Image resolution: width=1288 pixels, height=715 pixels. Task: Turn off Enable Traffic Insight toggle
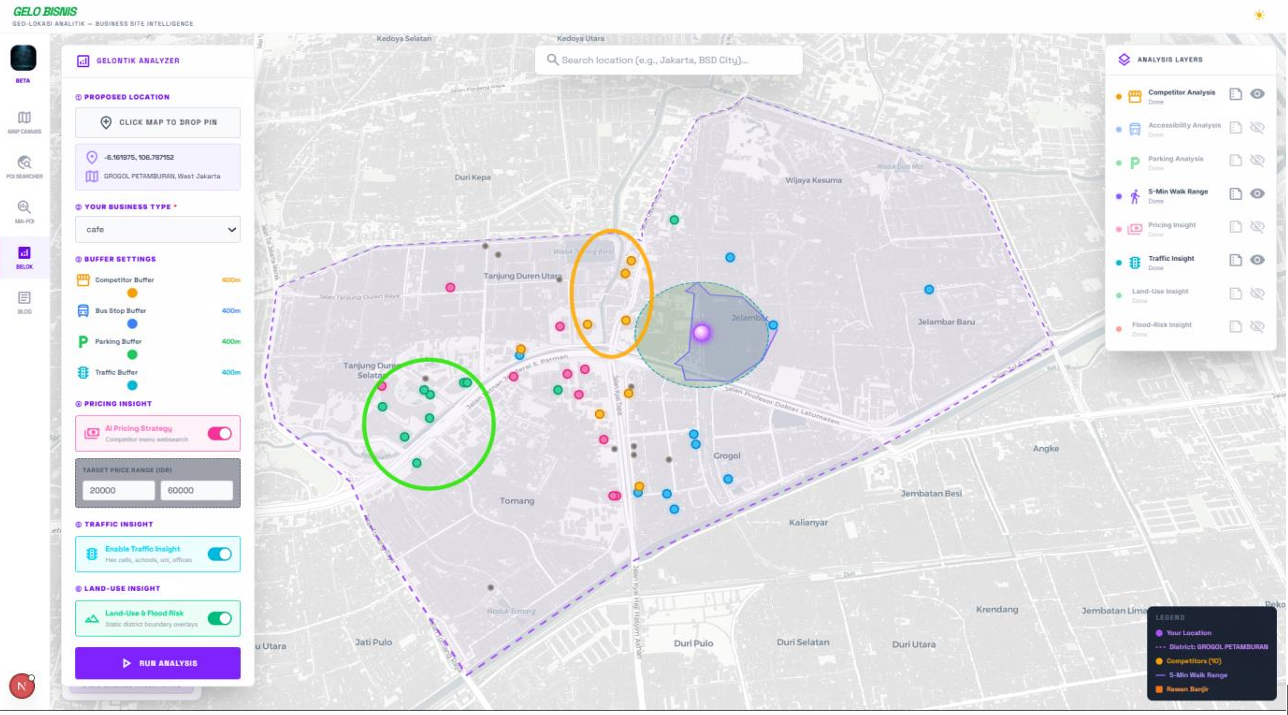click(219, 554)
